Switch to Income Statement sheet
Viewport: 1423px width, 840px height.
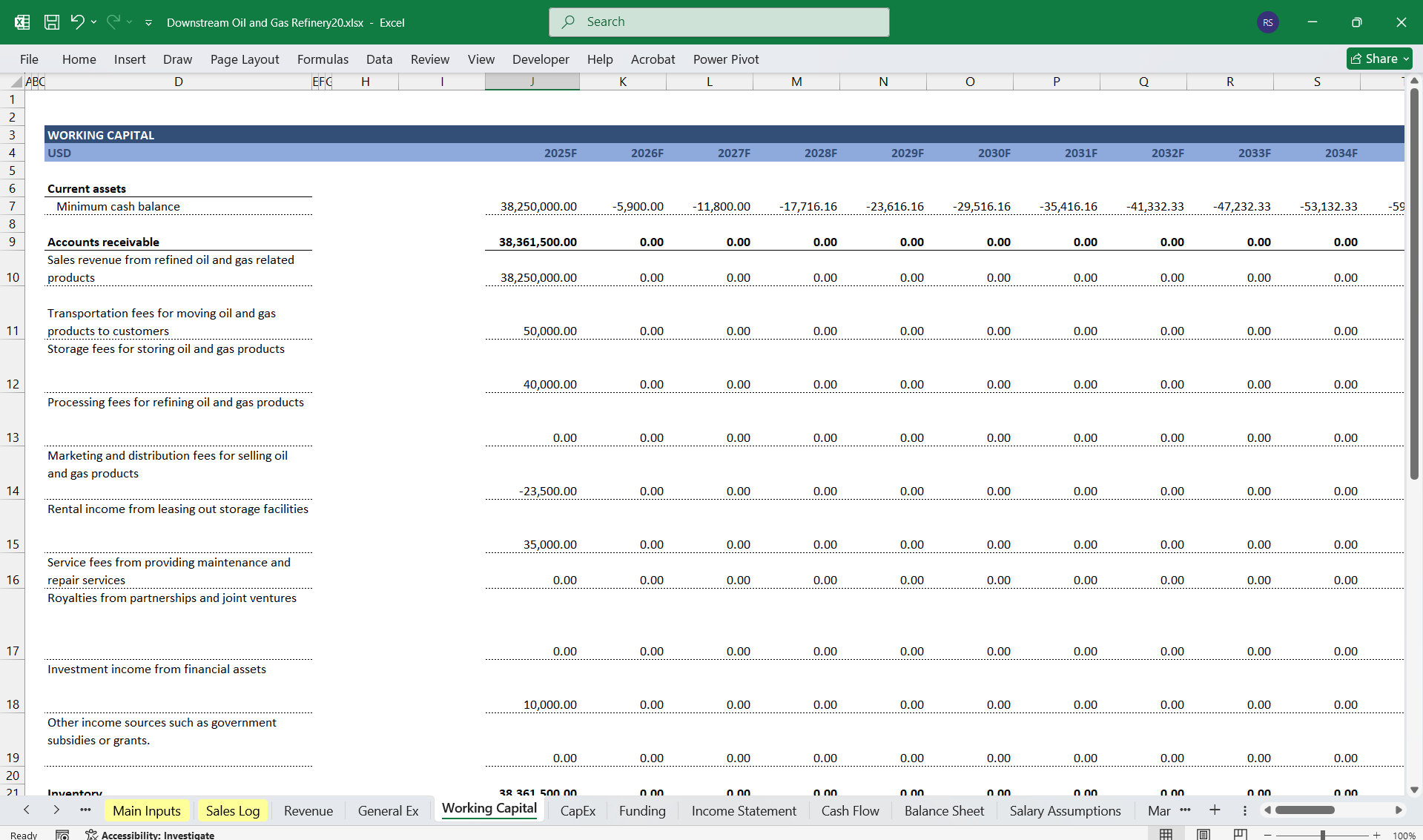point(744,811)
